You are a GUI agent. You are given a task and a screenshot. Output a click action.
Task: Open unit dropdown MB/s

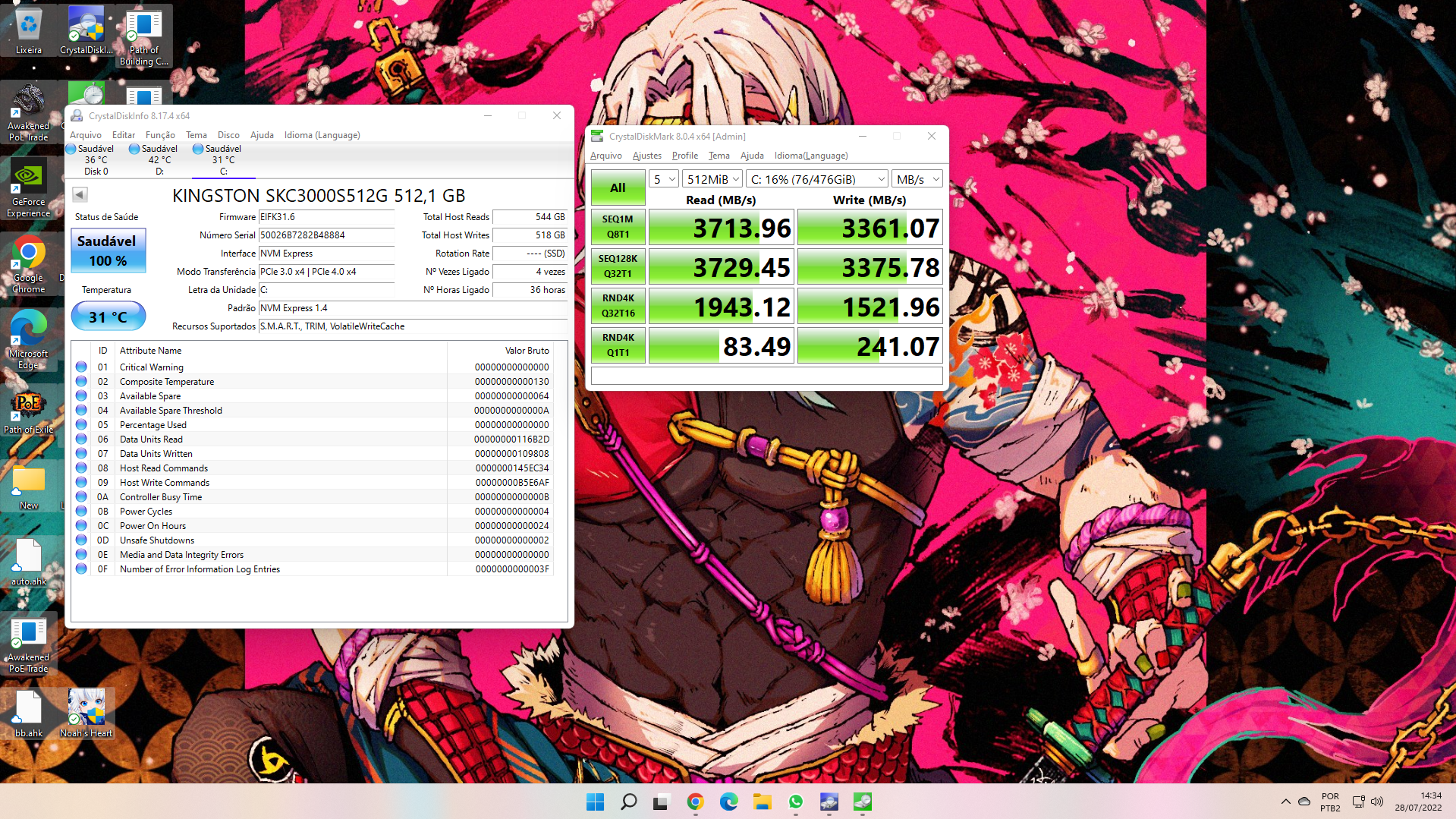tap(917, 179)
